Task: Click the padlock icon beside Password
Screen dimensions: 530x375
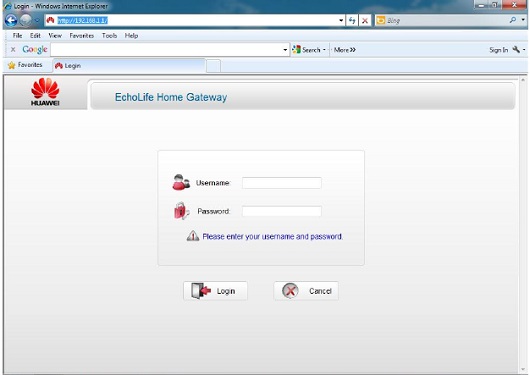Action: pyautogui.click(x=181, y=211)
